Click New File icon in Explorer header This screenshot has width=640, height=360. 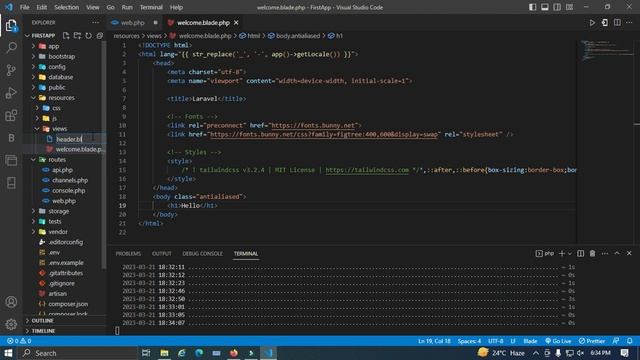coord(66,36)
